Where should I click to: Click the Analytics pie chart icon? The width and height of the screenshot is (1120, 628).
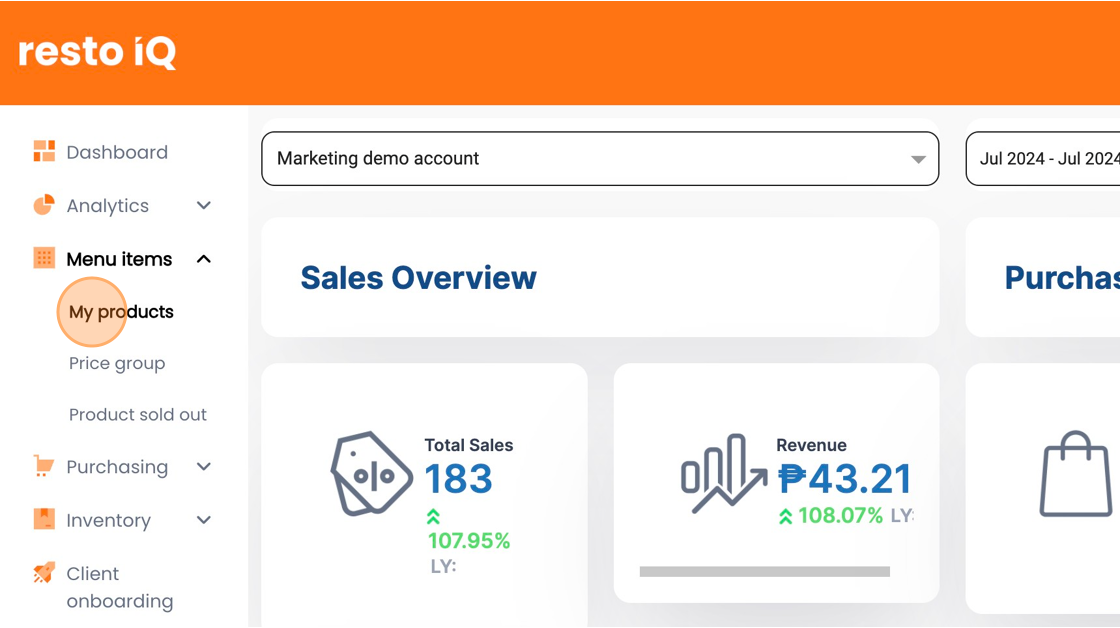44,204
